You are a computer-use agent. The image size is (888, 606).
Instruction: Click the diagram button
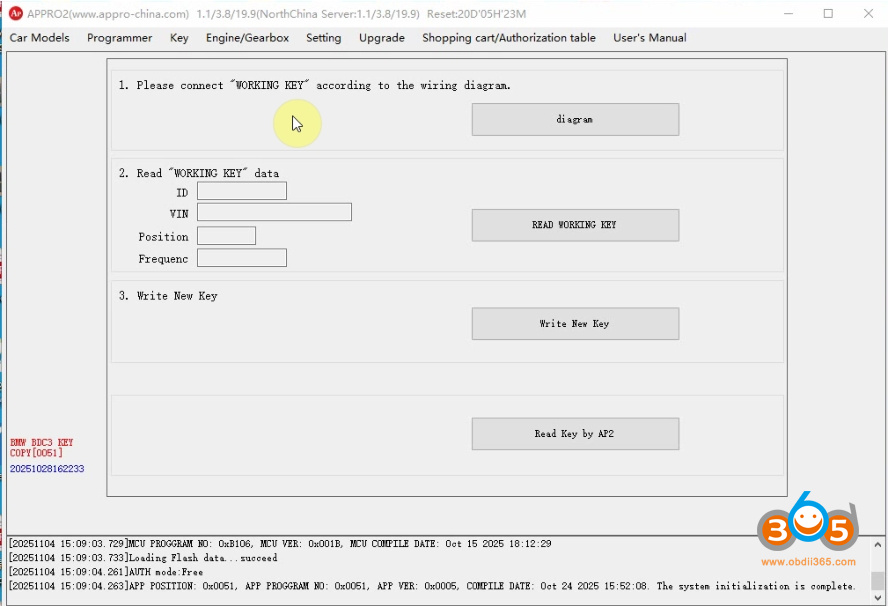click(575, 119)
